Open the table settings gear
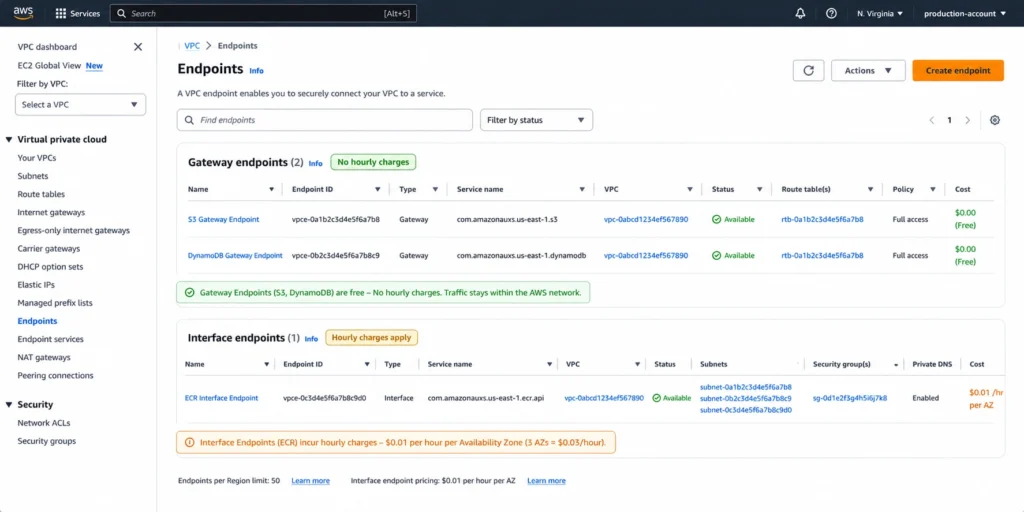 tap(995, 120)
